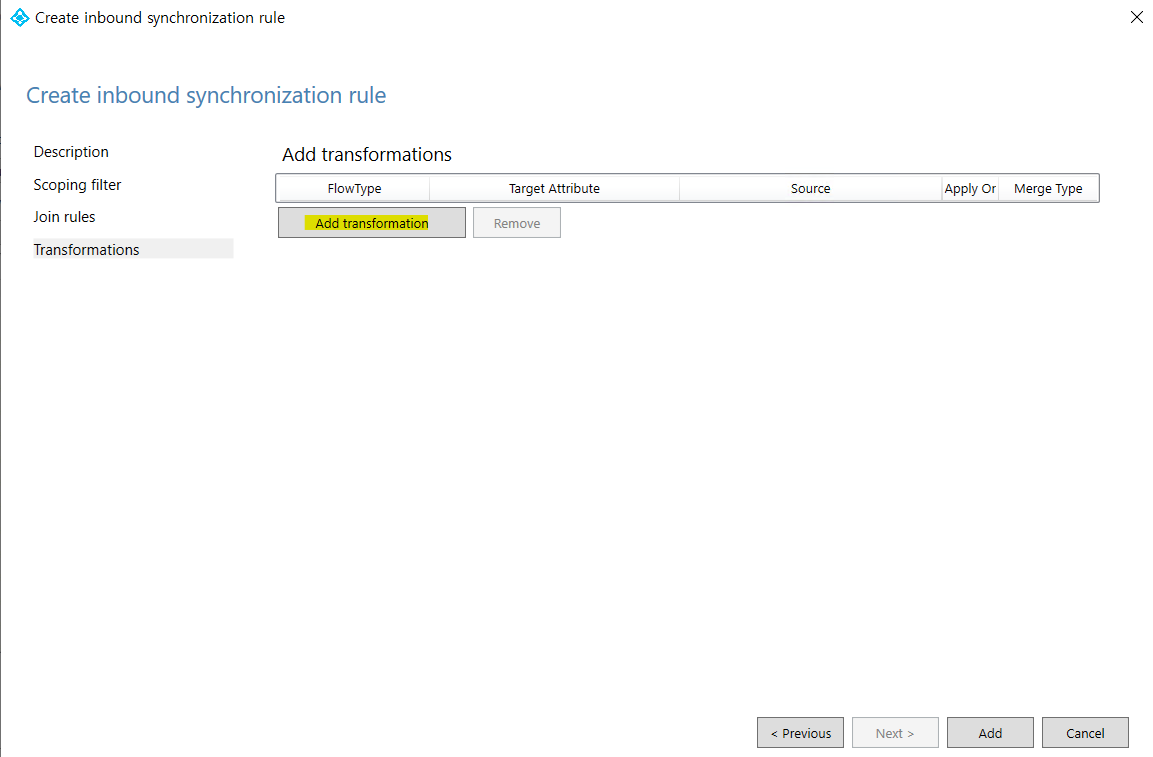Image resolution: width=1153 pixels, height=757 pixels.
Task: Click Add to create the rule
Action: point(990,733)
